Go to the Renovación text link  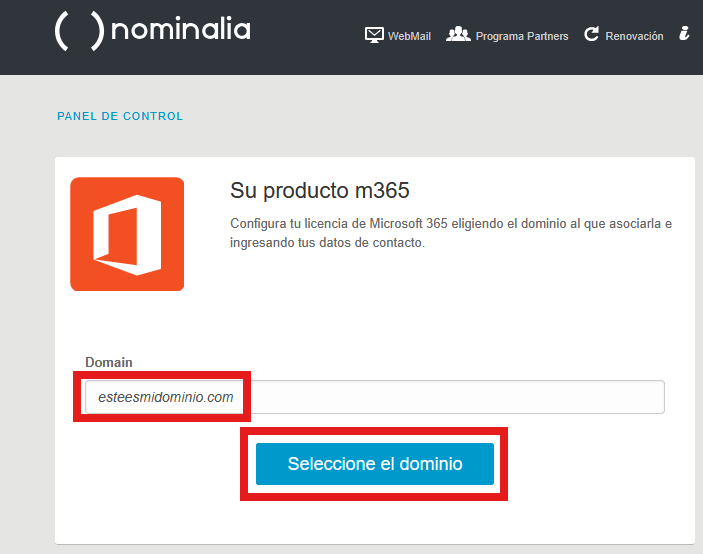pos(634,36)
